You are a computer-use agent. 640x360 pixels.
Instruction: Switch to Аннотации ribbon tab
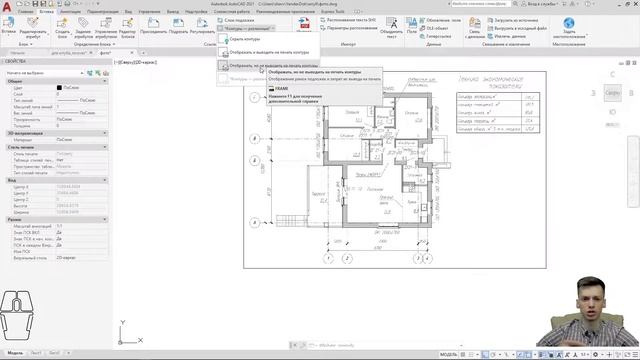click(x=70, y=12)
